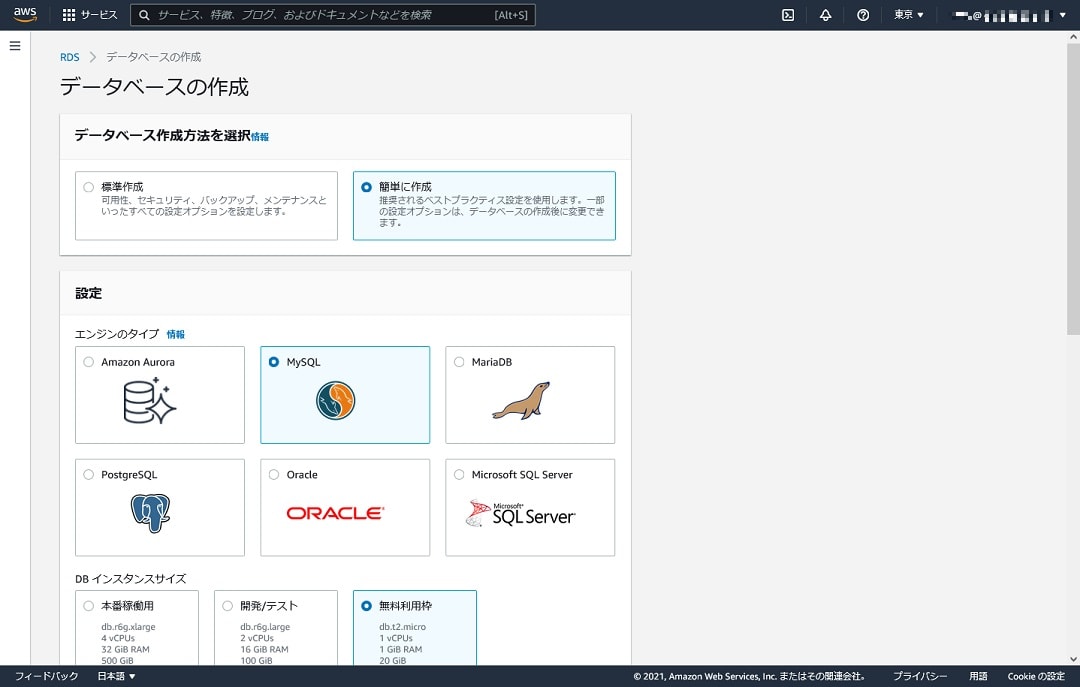Open the CloudShell terminal icon
Image resolution: width=1080 pixels, height=687 pixels.
point(788,15)
